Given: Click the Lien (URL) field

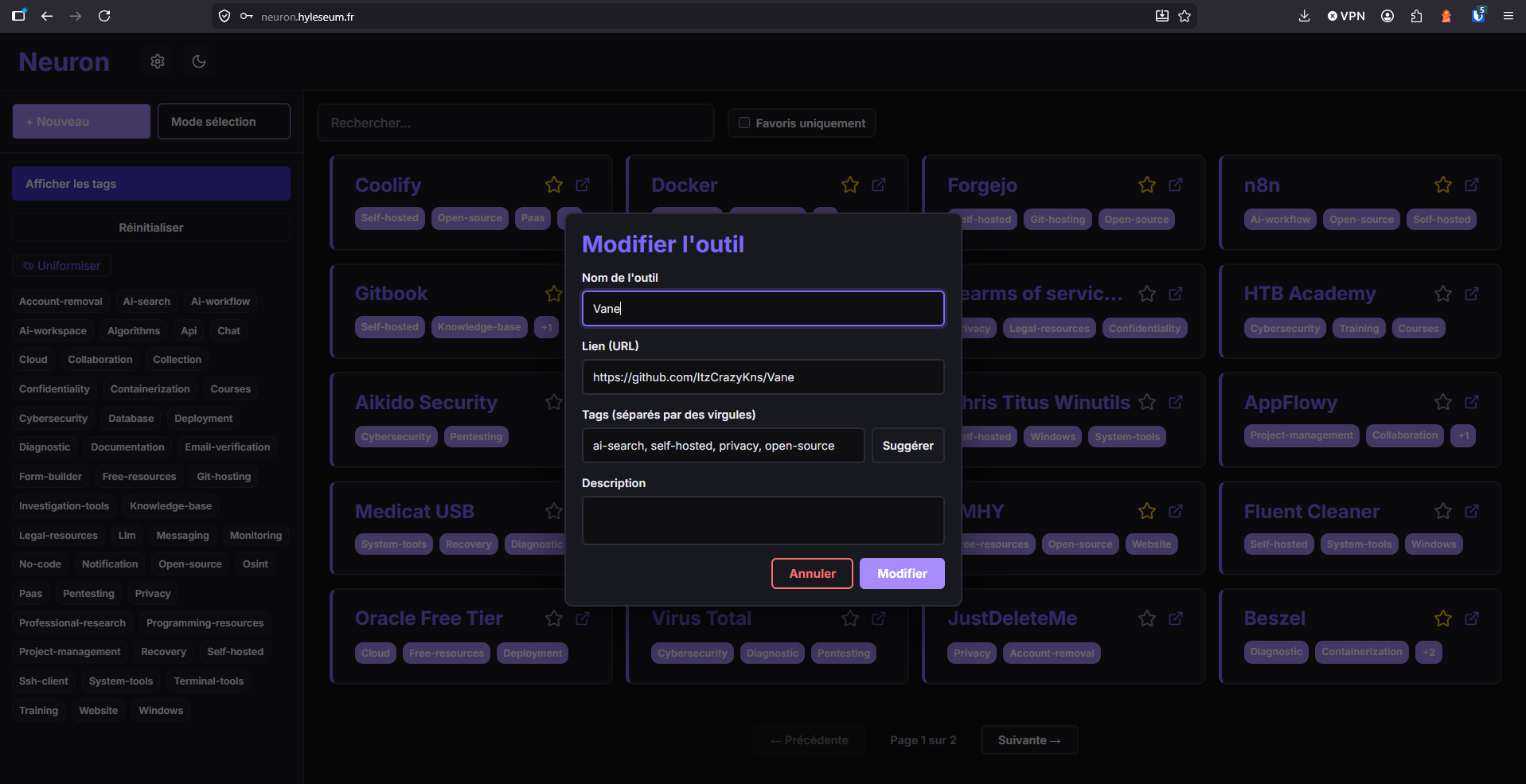Looking at the screenshot, I should 763,376.
